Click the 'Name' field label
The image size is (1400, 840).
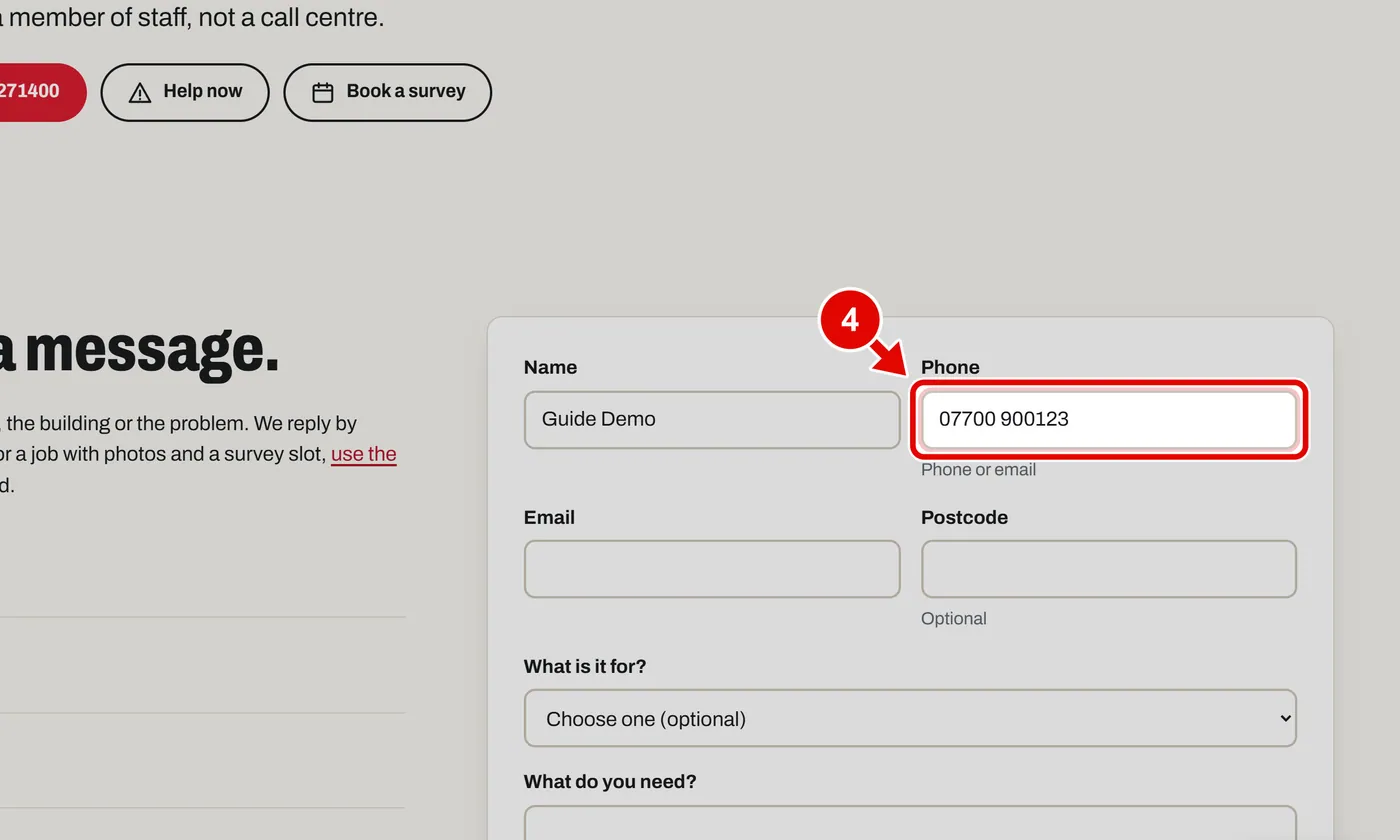pos(550,368)
